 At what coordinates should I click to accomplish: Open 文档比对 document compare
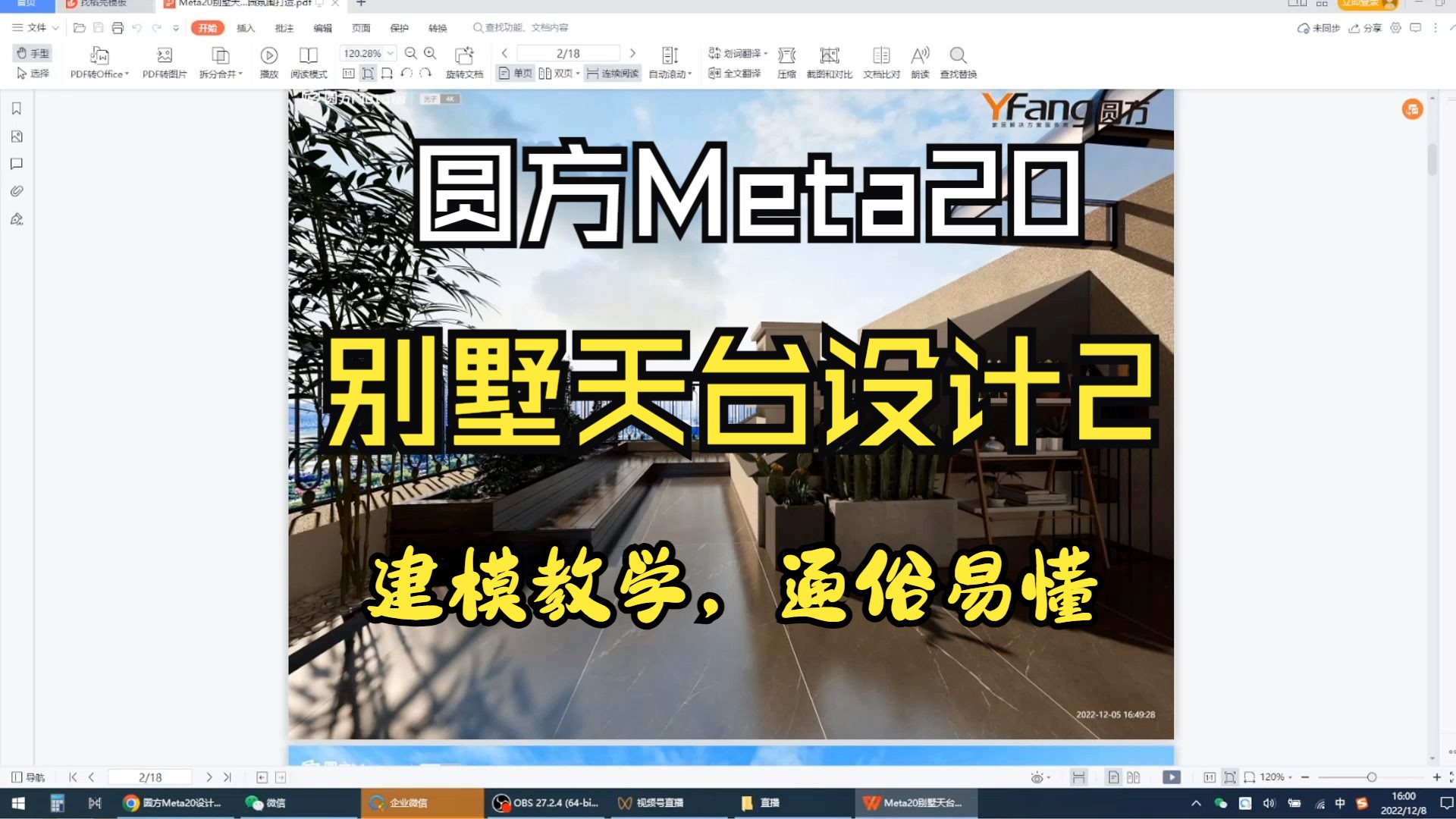[881, 62]
